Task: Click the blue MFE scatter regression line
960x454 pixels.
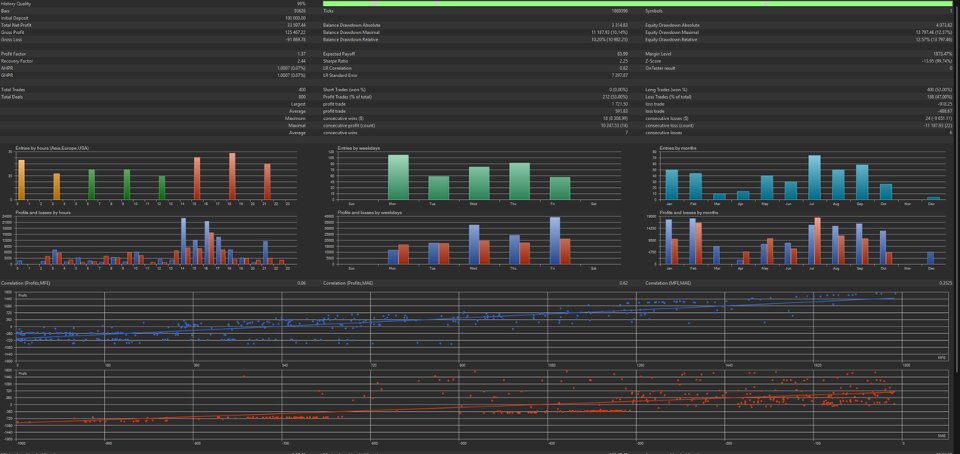Action: click(456, 318)
